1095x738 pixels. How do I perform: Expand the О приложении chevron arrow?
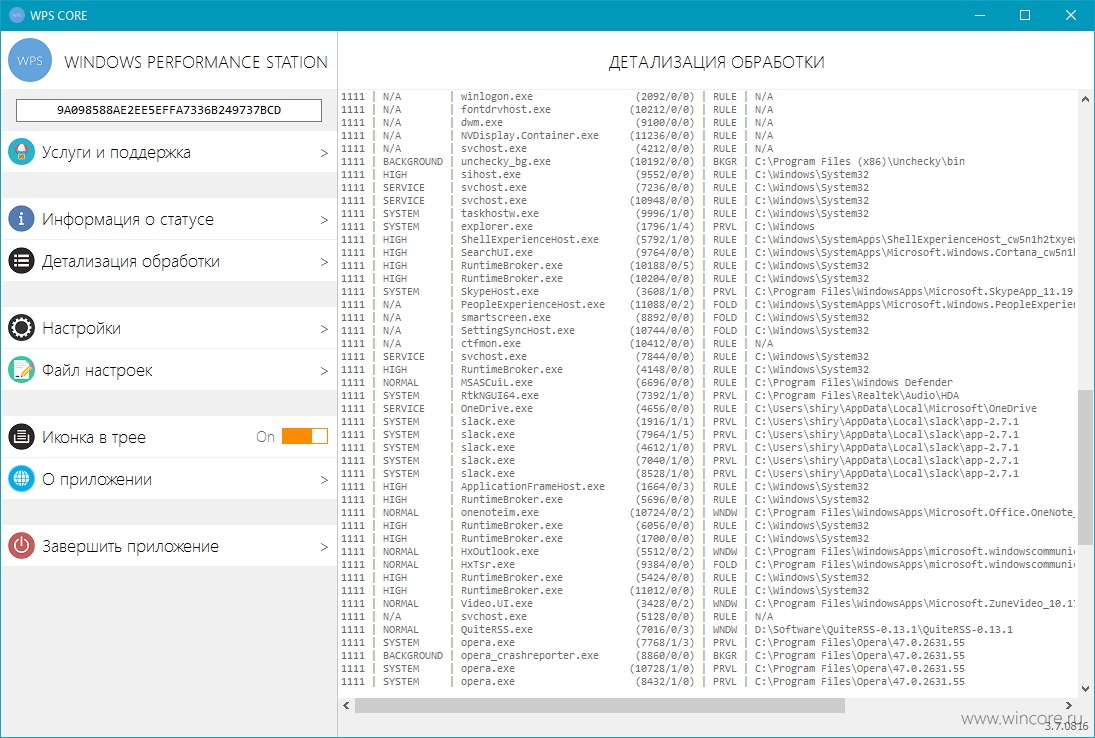point(324,480)
